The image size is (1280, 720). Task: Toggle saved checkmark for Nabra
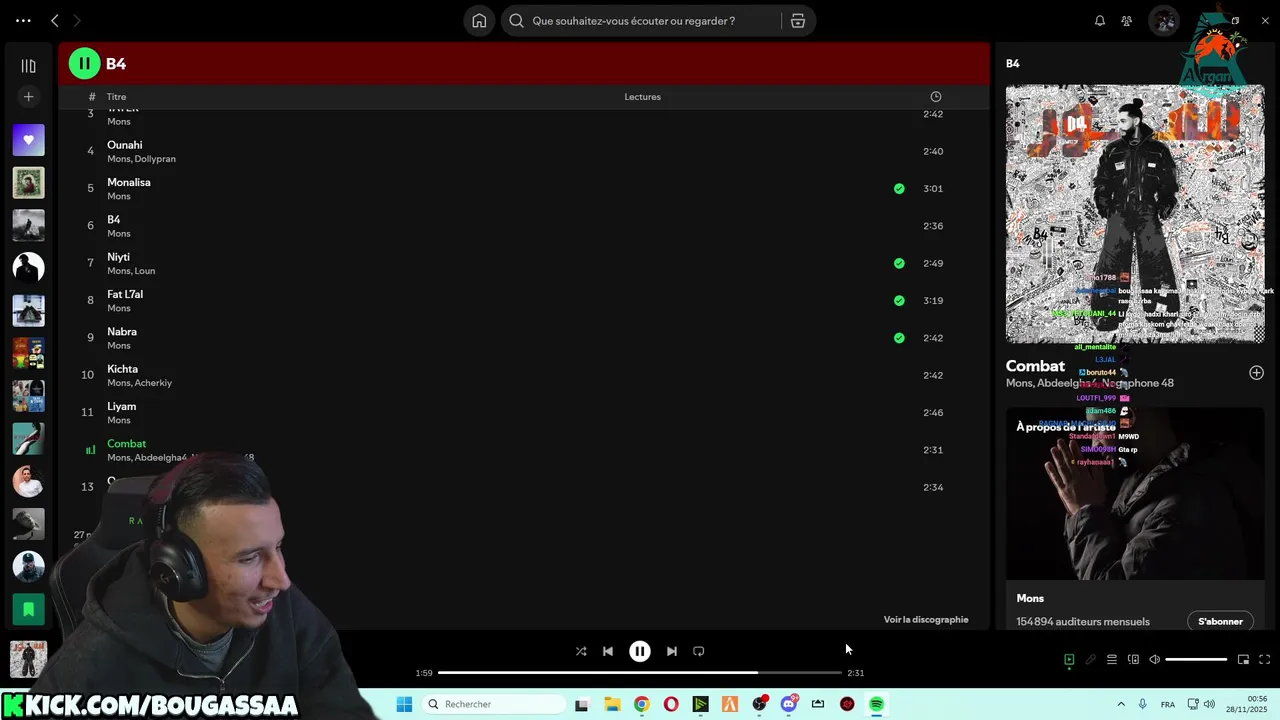(x=899, y=338)
